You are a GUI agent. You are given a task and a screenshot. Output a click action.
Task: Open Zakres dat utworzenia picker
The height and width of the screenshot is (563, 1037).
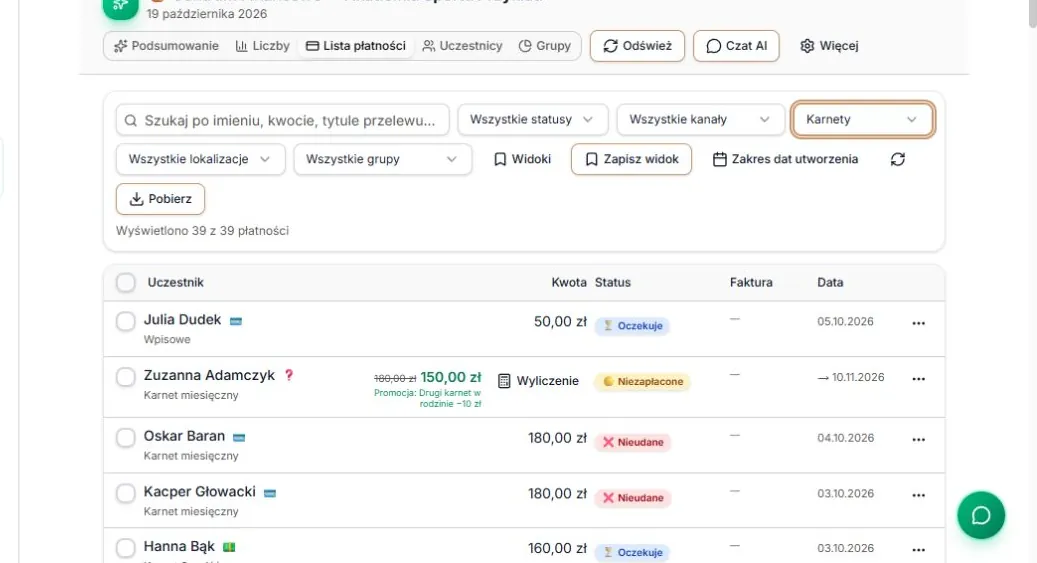coord(786,159)
